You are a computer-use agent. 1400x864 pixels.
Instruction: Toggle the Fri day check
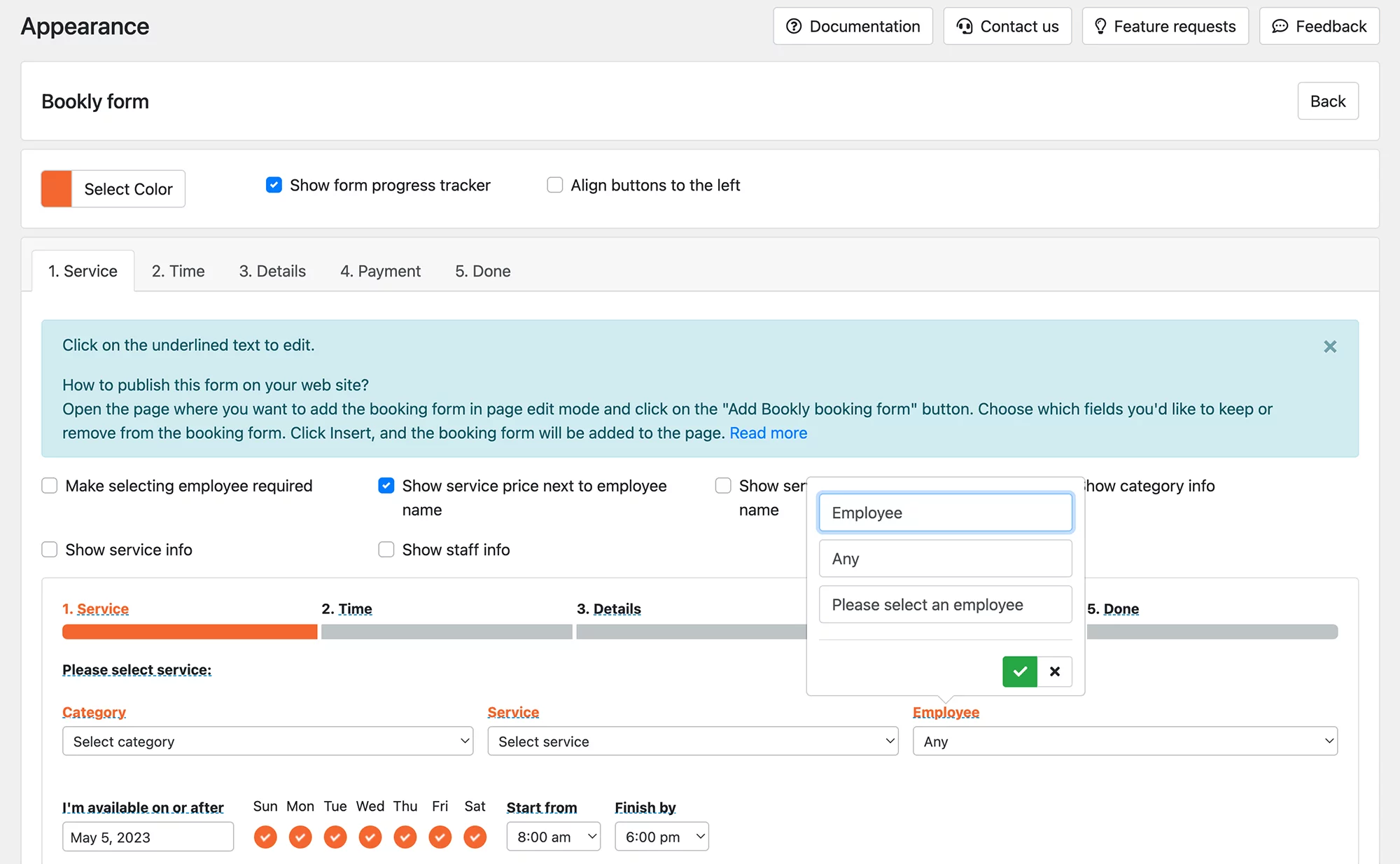tap(440, 837)
